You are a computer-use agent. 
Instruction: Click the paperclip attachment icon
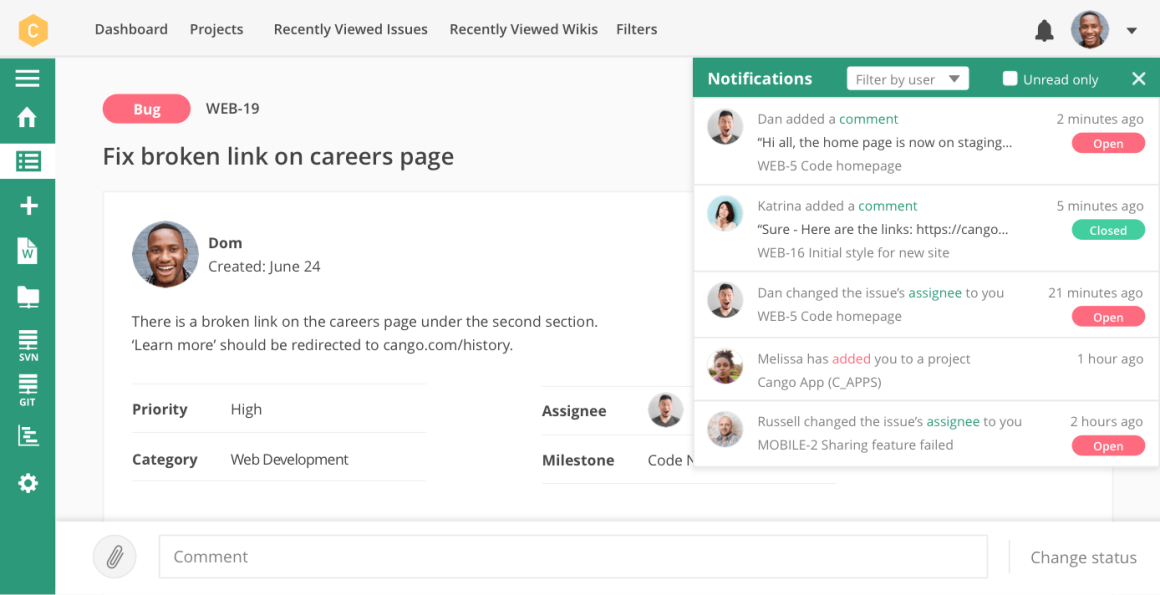pyautogui.click(x=115, y=557)
